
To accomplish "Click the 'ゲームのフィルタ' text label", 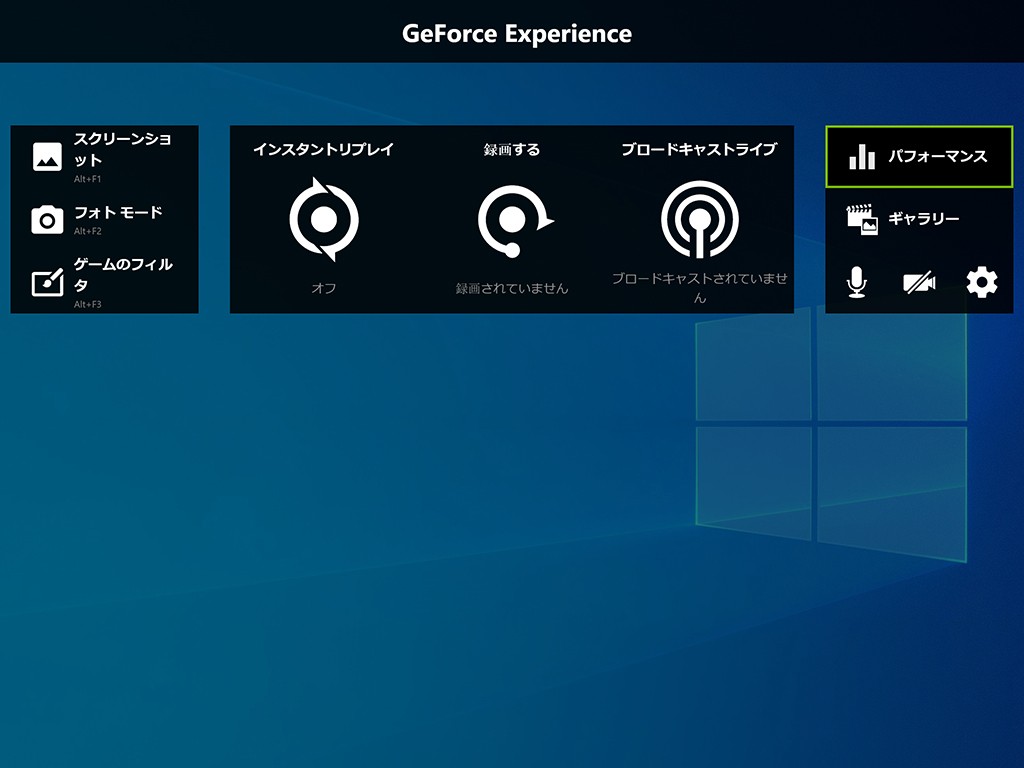I will 123,274.
